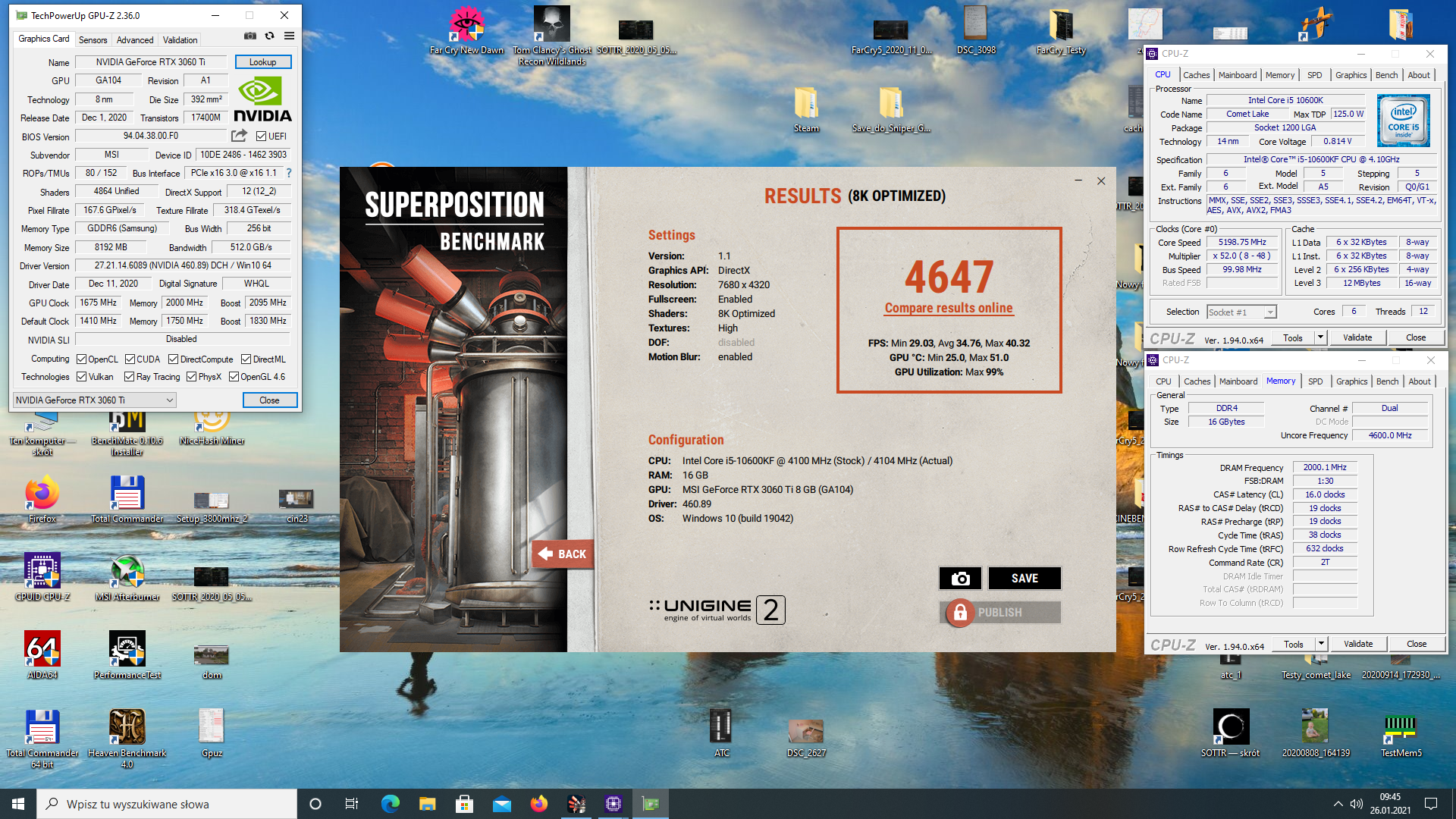Screen dimensions: 1456x819
Task: Open Firefox desktop shortcut
Action: point(42,499)
